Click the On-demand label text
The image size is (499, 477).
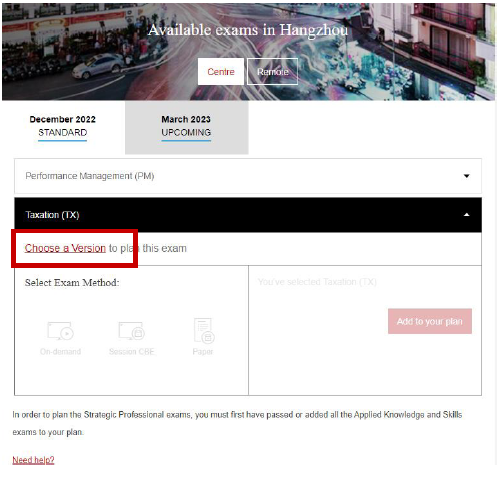(x=60, y=352)
